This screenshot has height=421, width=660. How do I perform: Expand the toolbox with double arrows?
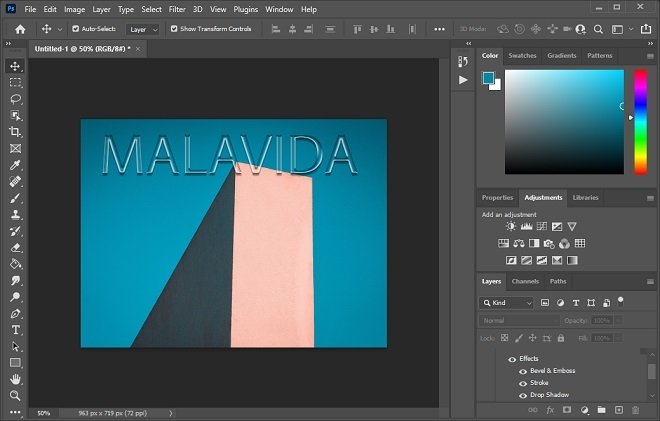tap(8, 43)
